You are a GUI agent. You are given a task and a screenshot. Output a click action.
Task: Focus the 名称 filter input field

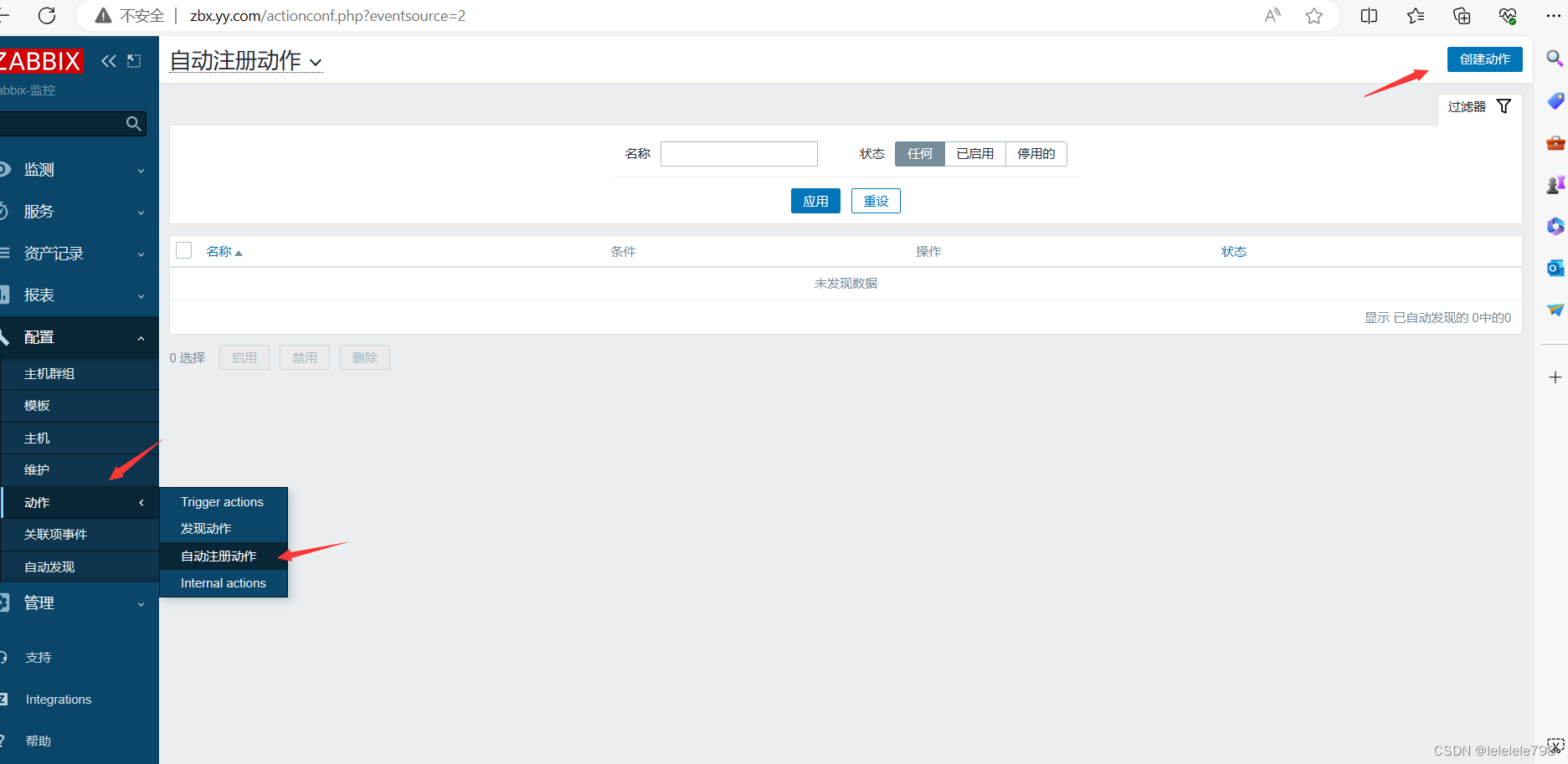[739, 154]
